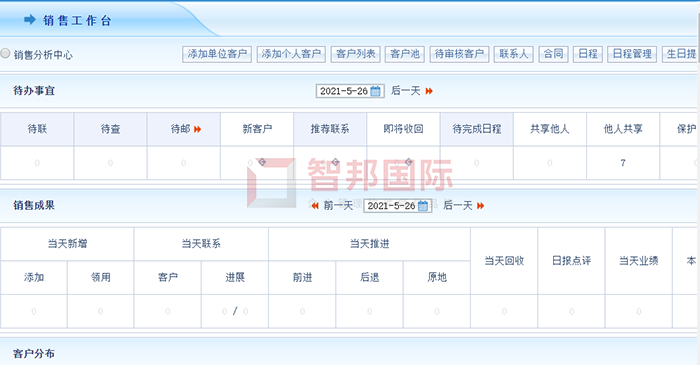Click the 当天业绩 header
The image size is (700, 365).
[639, 261]
